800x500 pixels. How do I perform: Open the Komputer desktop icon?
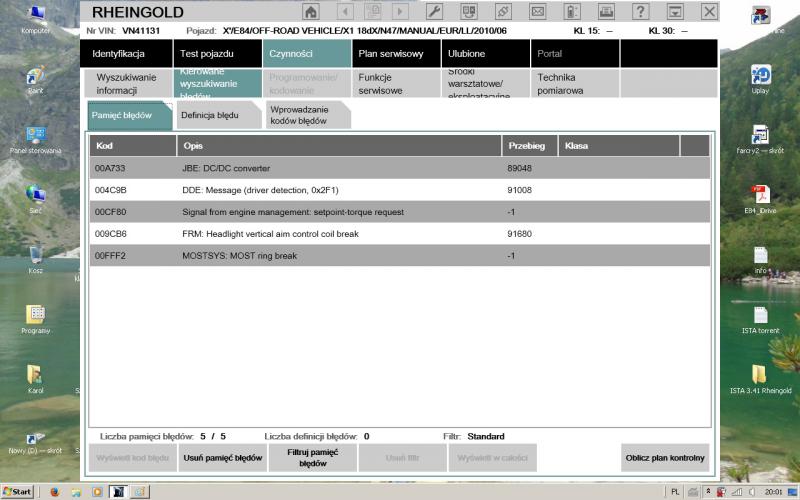click(36, 19)
